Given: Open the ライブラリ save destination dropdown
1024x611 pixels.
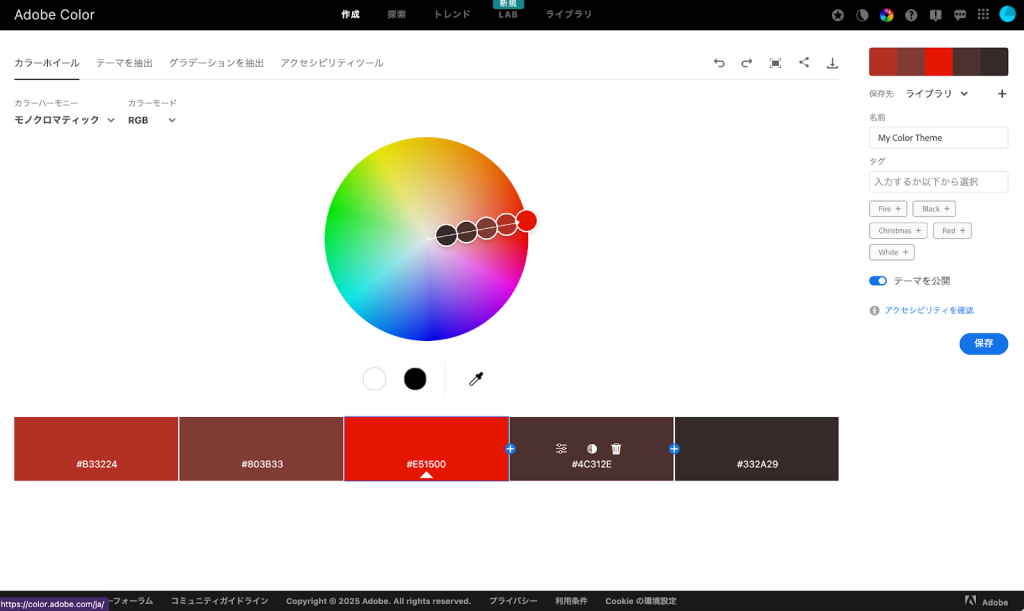Looking at the screenshot, I should tap(937, 93).
